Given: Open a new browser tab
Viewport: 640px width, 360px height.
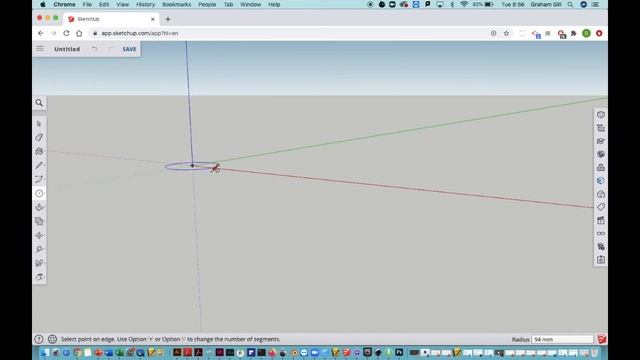Looking at the screenshot, I should (168, 19).
